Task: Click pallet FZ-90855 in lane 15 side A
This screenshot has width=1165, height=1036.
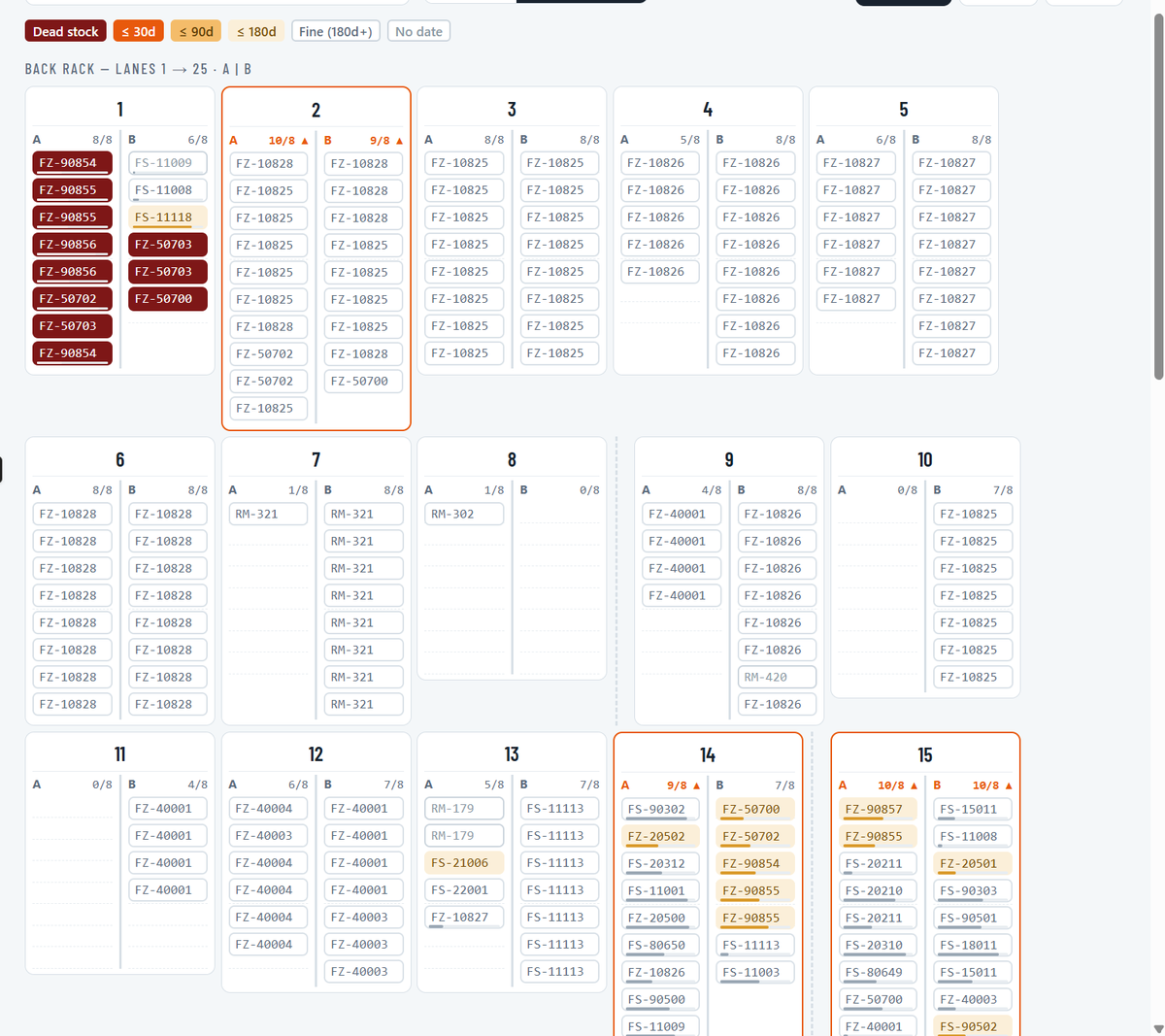Action: pyautogui.click(x=879, y=836)
